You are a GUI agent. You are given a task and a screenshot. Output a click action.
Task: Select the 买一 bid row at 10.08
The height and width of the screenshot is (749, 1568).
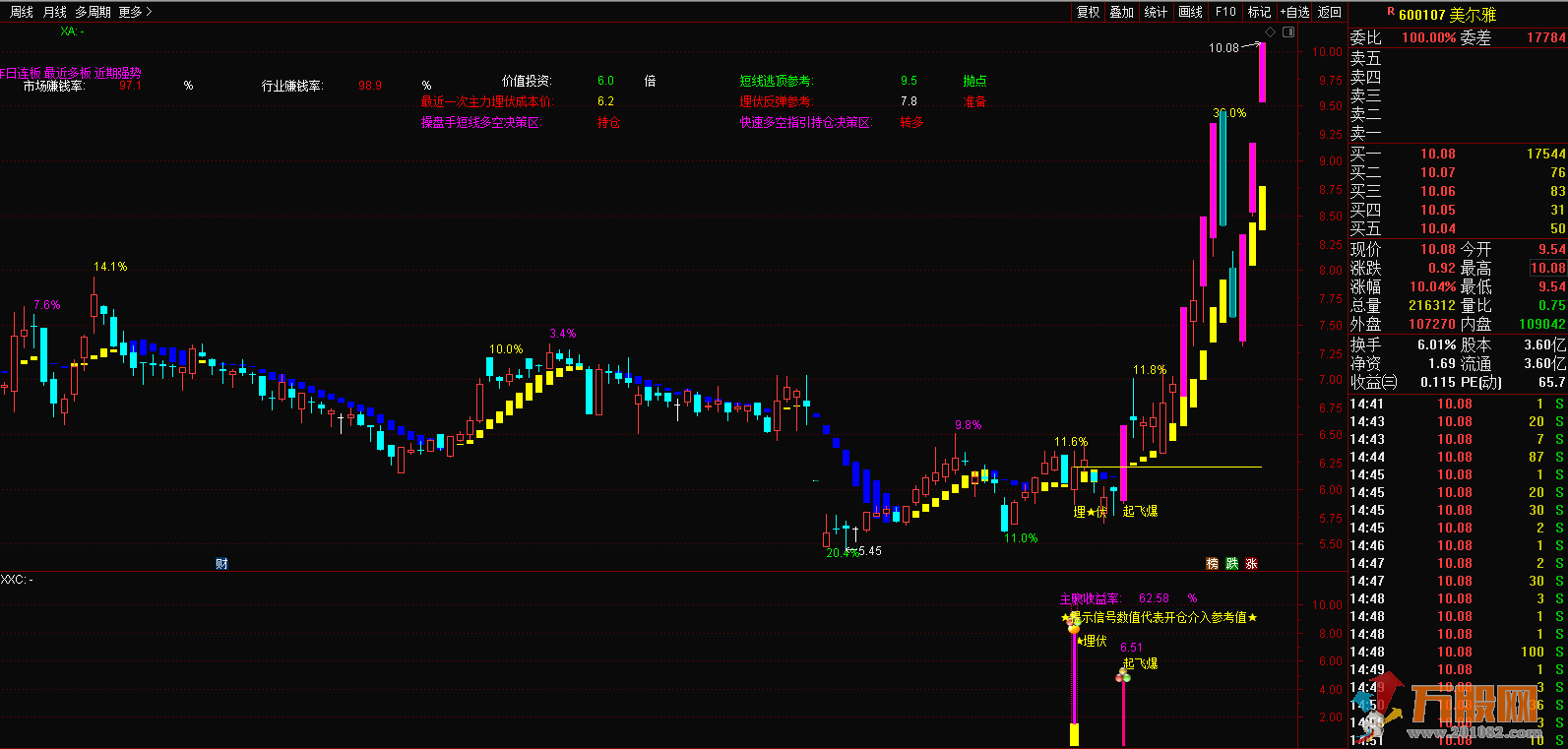(x=1458, y=154)
